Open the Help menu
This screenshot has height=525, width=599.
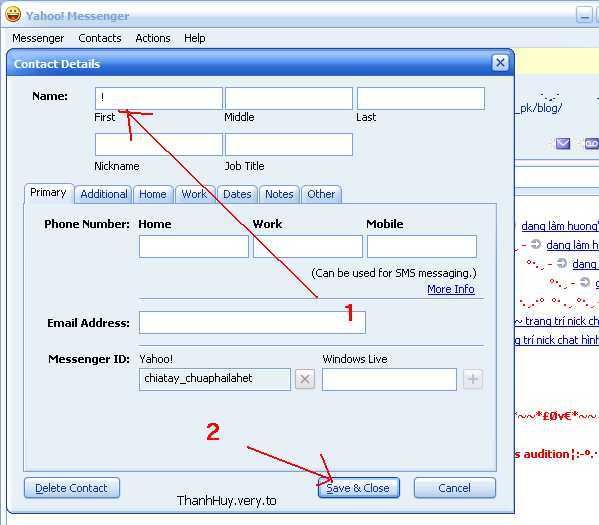pyautogui.click(x=194, y=38)
